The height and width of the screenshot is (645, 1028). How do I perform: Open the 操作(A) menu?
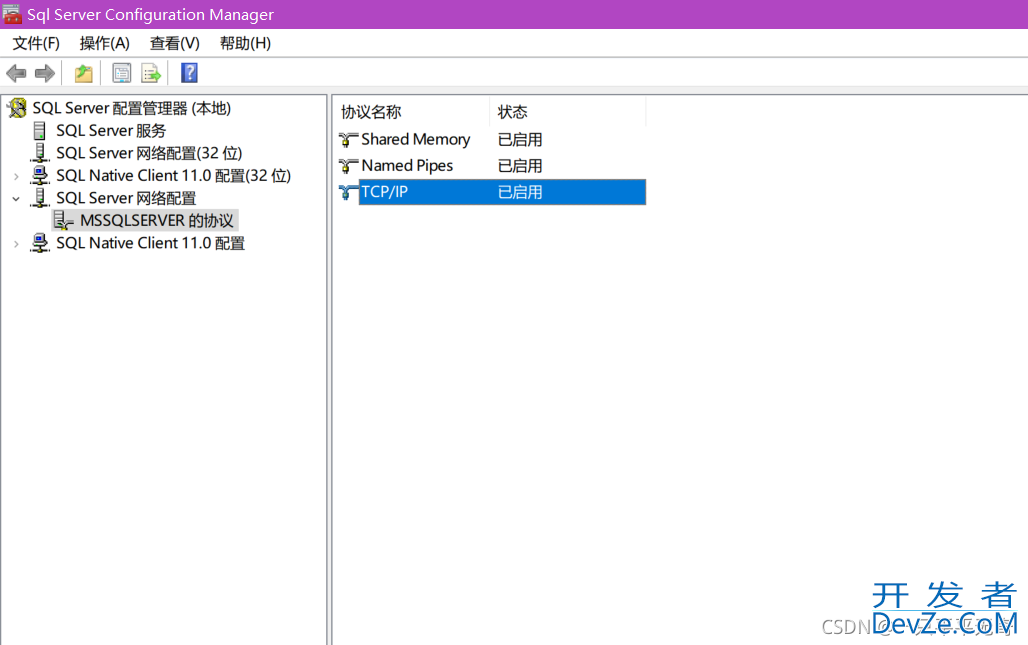[105, 43]
